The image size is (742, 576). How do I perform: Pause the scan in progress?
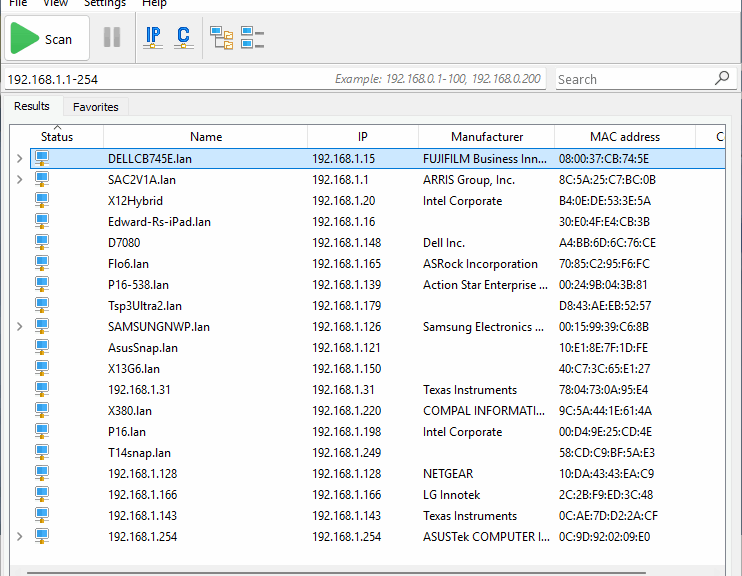pyautogui.click(x=112, y=37)
